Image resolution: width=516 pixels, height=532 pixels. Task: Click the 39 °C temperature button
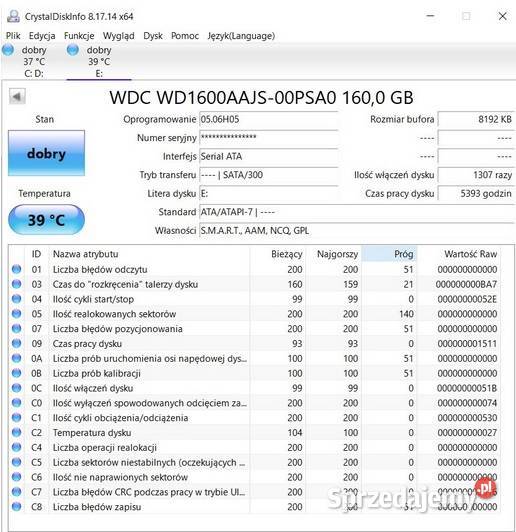(46, 220)
